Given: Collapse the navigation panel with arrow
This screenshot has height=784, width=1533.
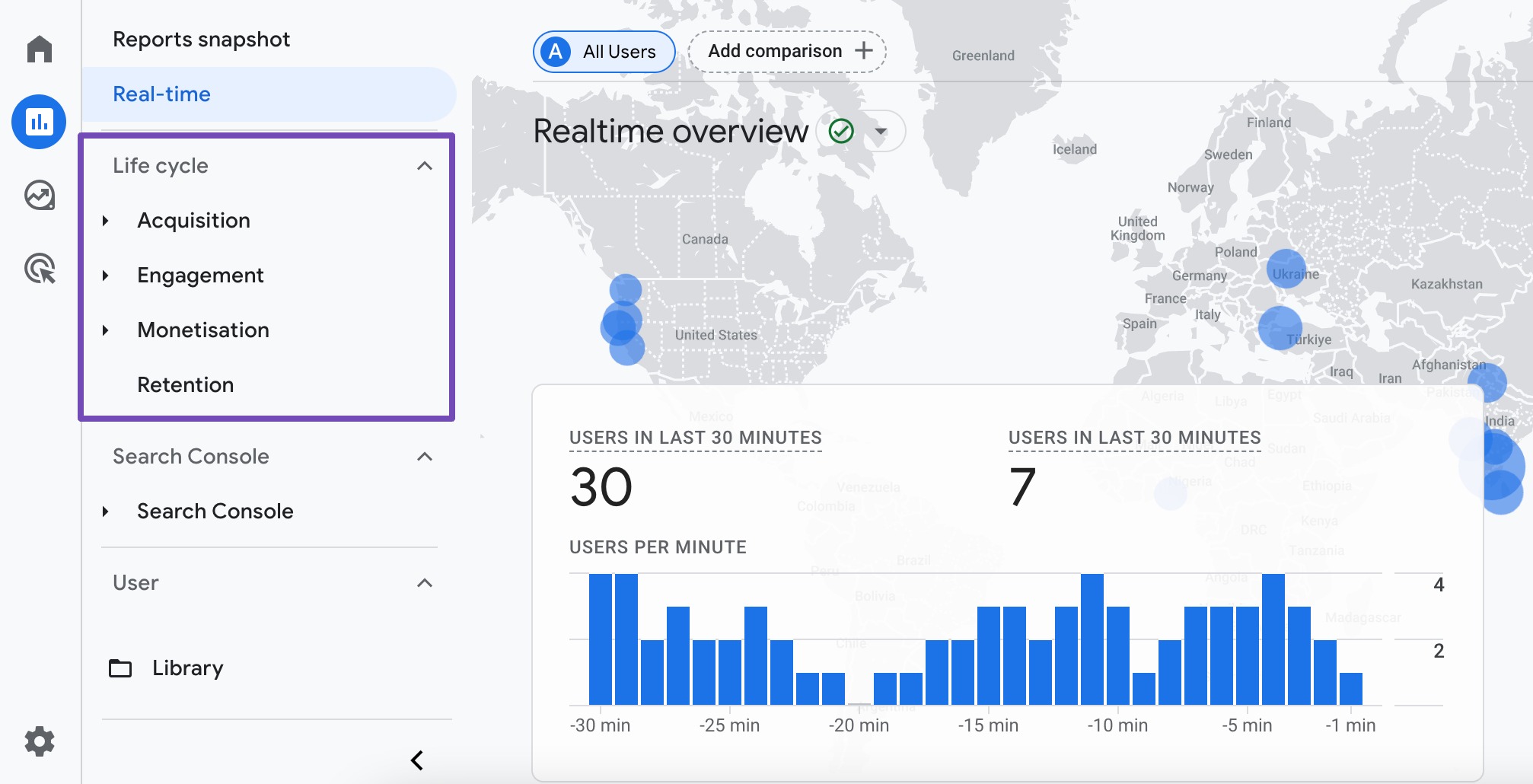Looking at the screenshot, I should 417,760.
